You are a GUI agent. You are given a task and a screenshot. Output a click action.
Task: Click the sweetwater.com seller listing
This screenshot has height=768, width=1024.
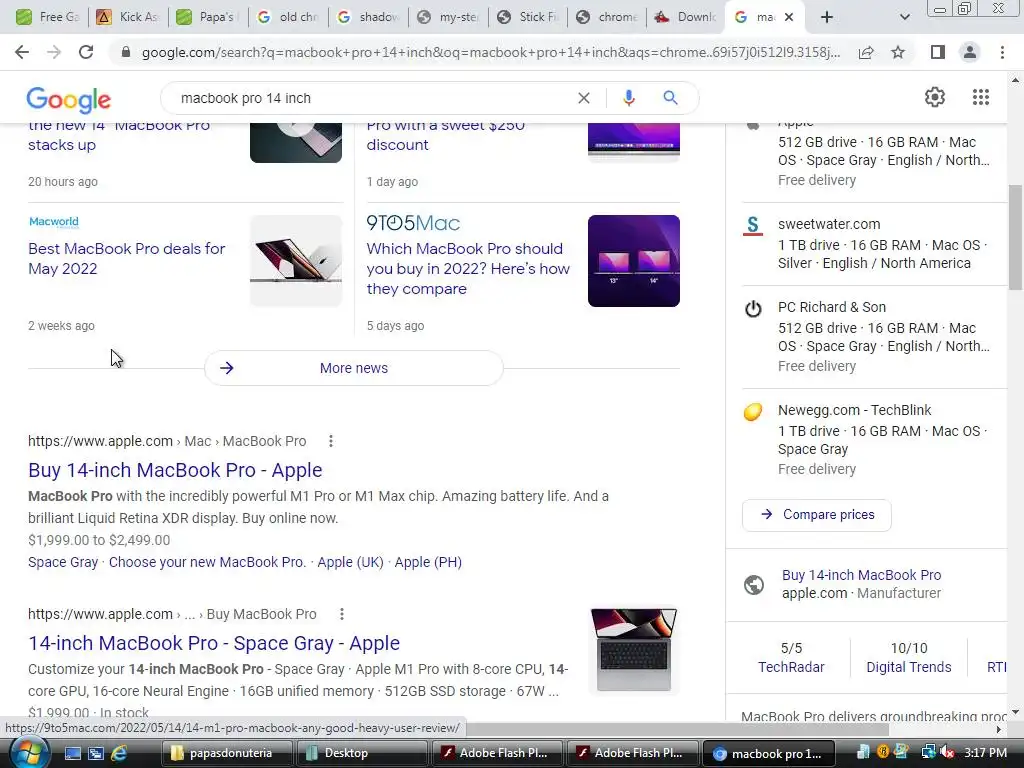point(874,244)
